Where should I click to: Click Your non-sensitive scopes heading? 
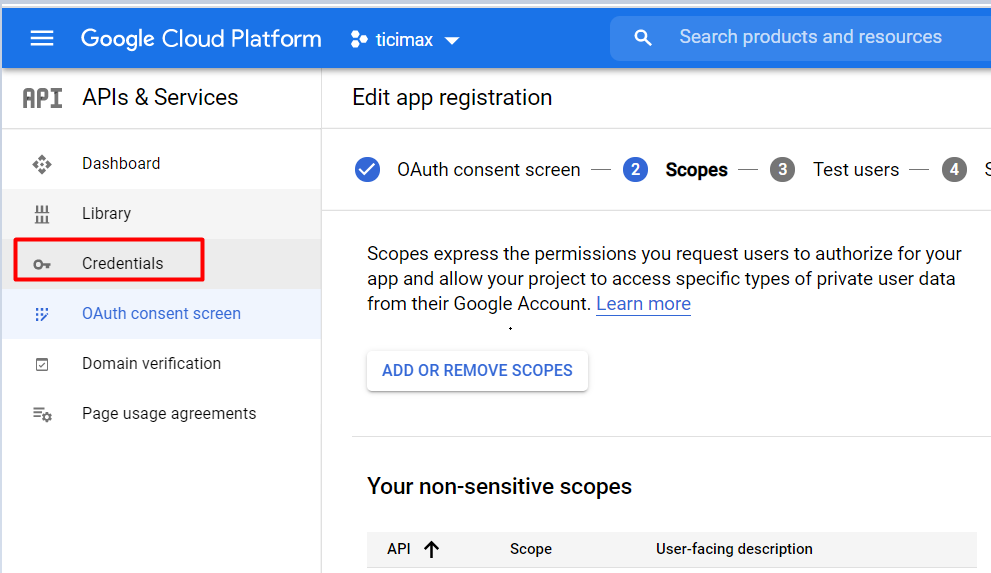coord(499,486)
